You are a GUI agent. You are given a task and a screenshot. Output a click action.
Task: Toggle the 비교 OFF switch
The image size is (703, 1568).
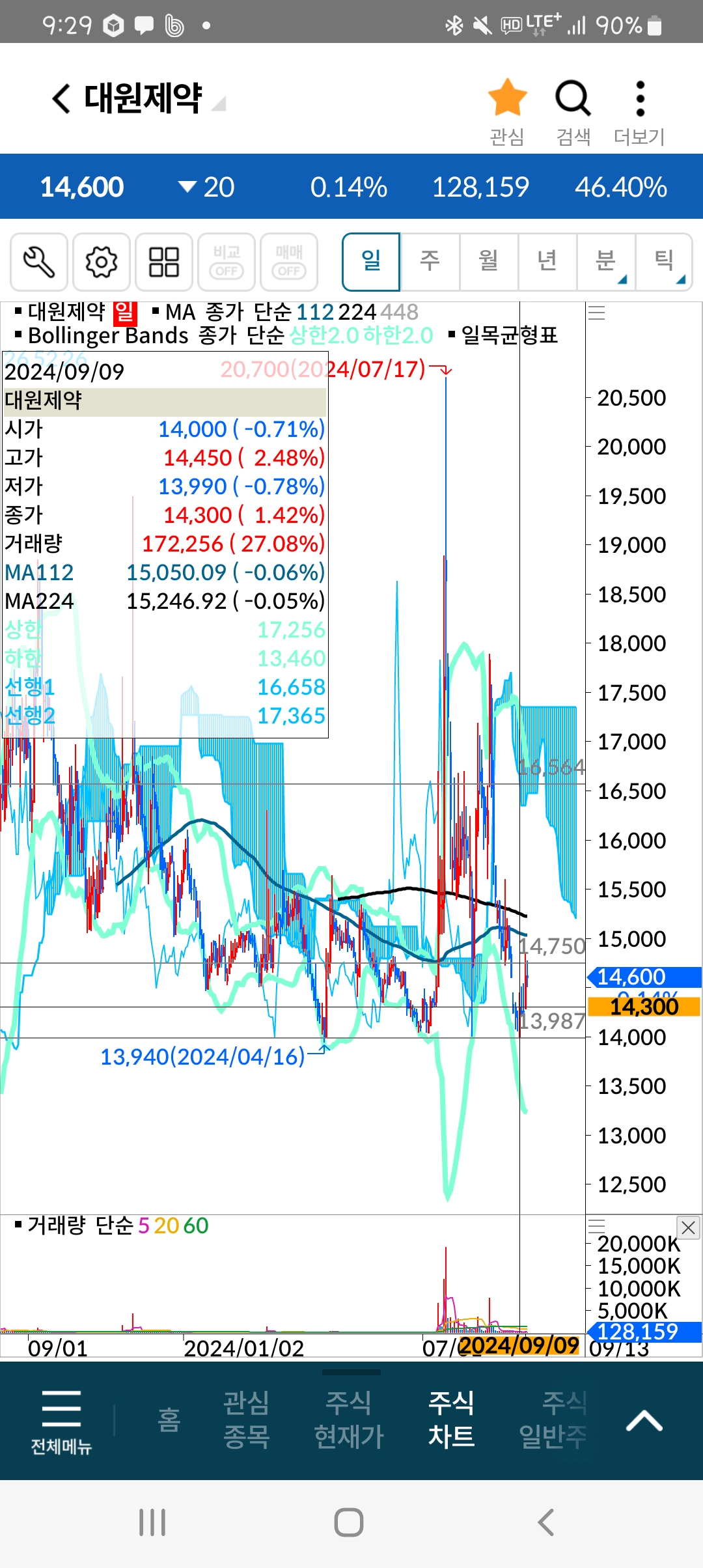point(227,262)
